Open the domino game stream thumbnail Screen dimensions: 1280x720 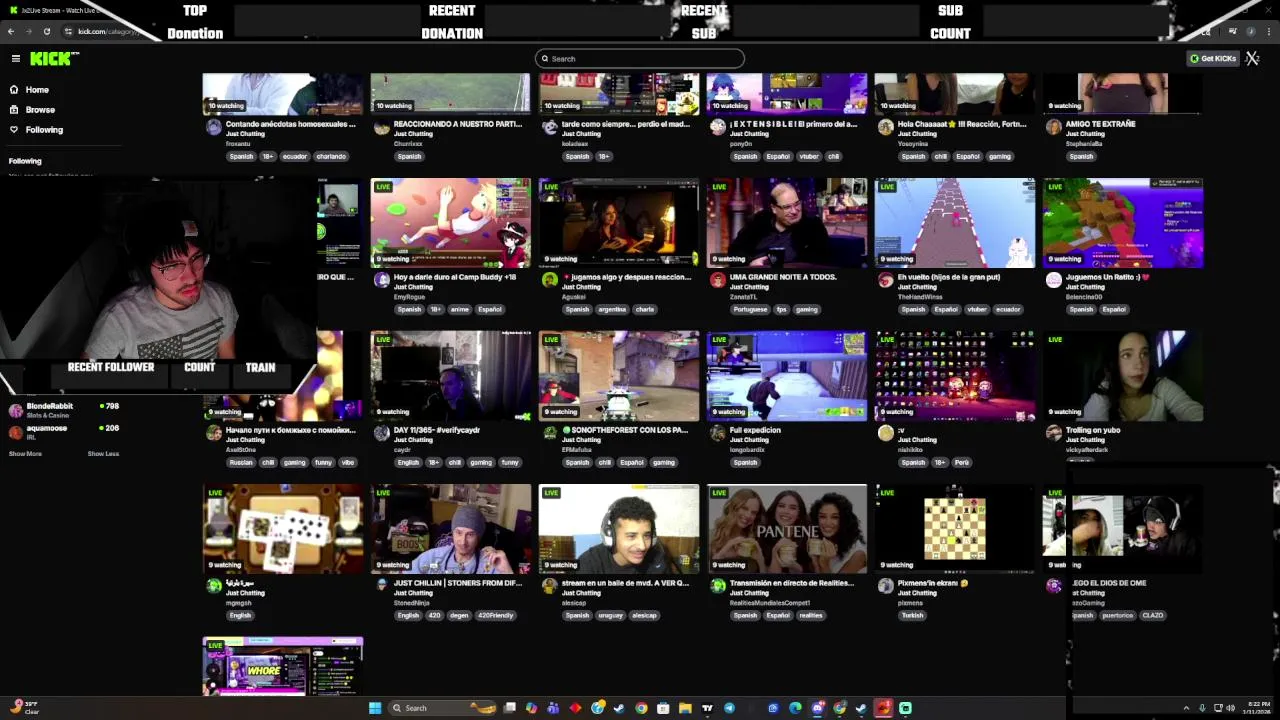point(283,529)
